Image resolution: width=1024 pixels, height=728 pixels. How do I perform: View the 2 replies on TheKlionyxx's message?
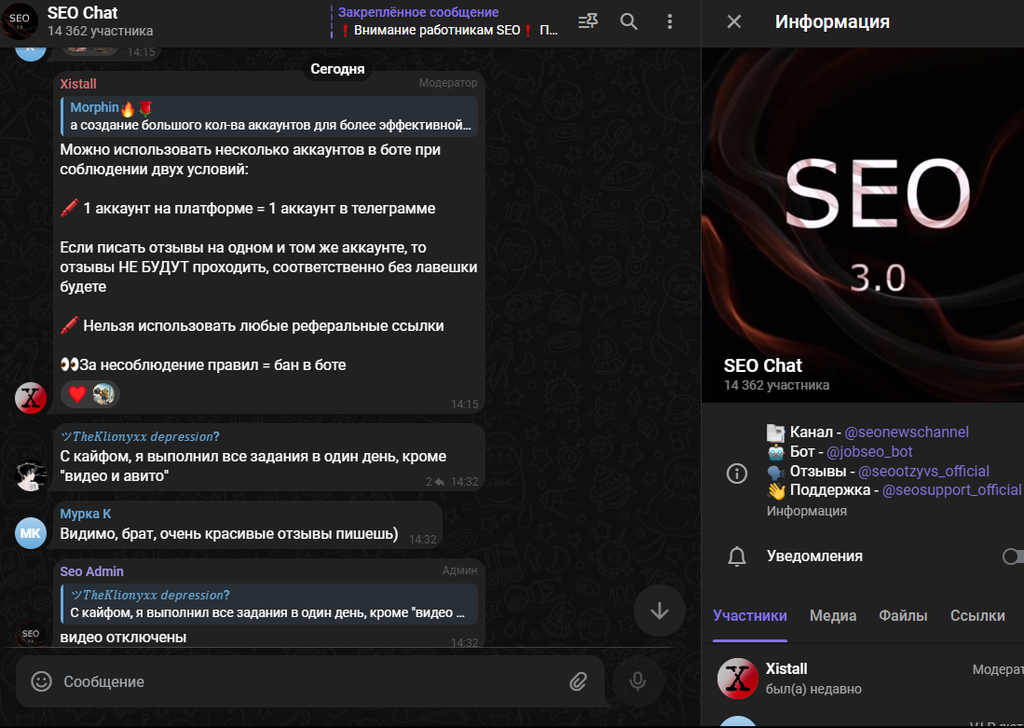point(435,482)
